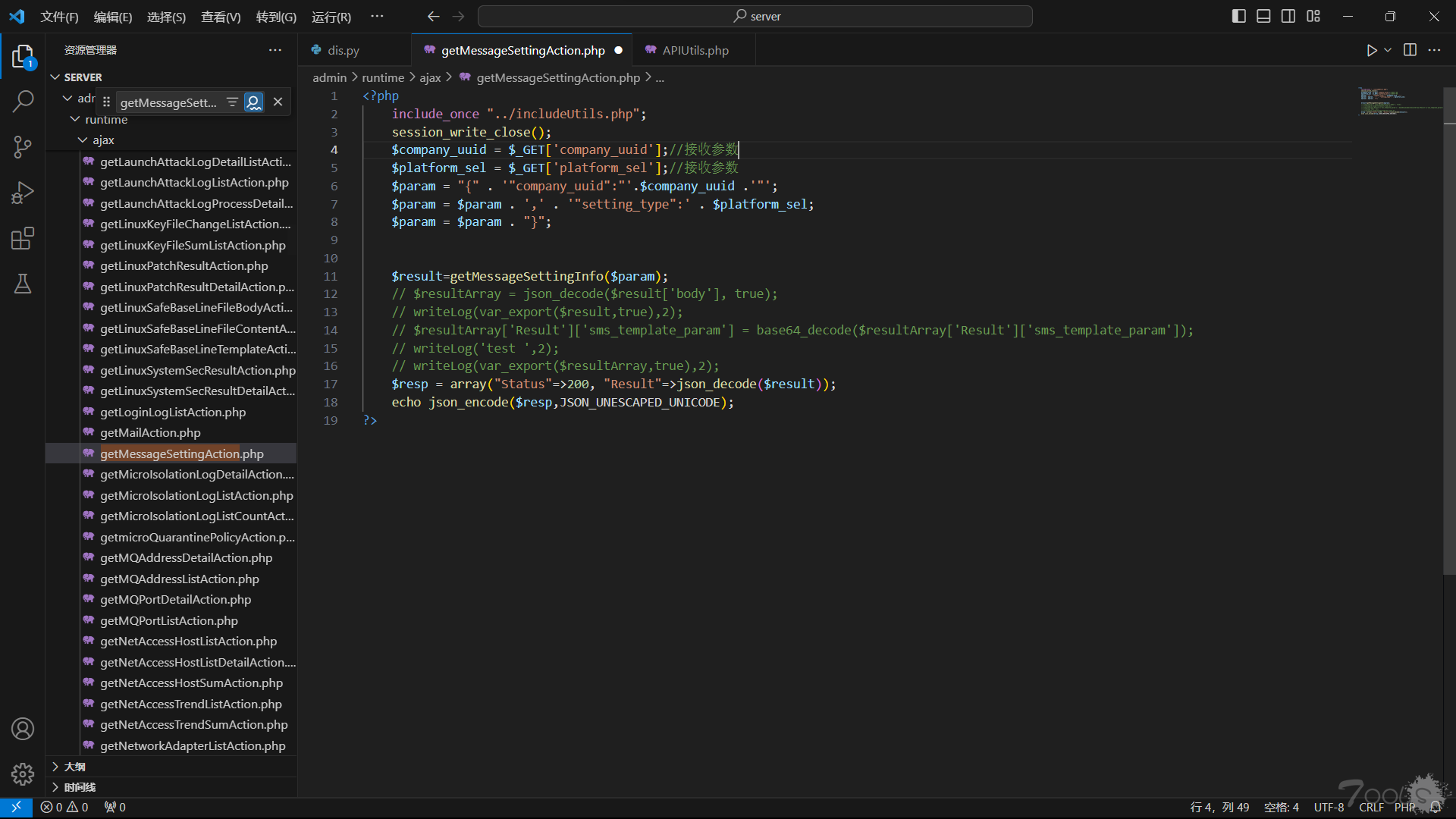Click the UTF-8 encoding status item
This screenshot has height=819, width=1456.
click(x=1329, y=807)
